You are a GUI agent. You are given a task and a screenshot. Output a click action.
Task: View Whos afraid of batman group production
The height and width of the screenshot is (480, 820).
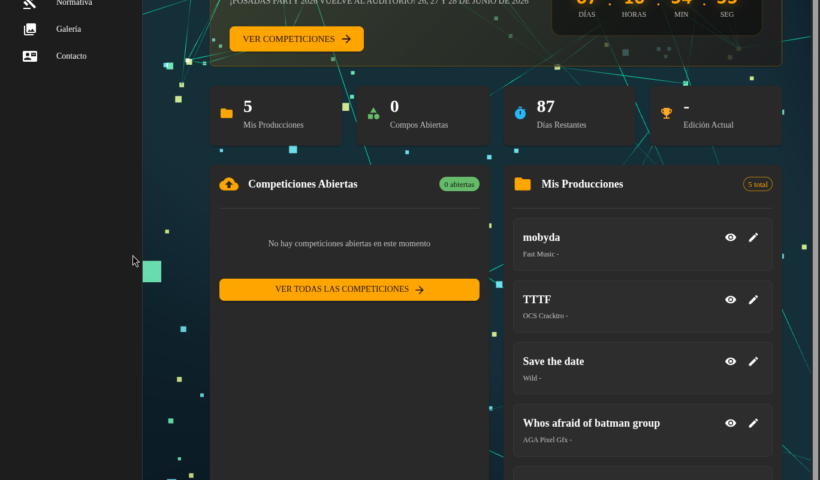point(730,423)
